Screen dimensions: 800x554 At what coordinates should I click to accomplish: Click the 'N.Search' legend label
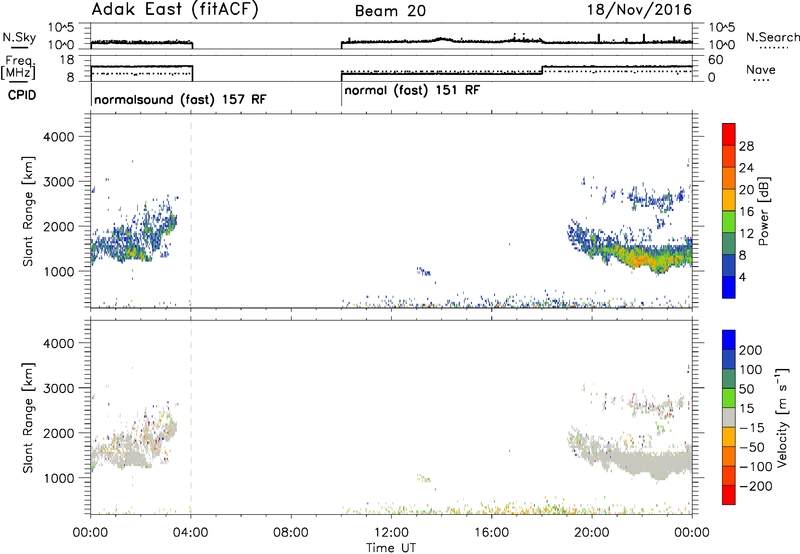click(x=773, y=37)
